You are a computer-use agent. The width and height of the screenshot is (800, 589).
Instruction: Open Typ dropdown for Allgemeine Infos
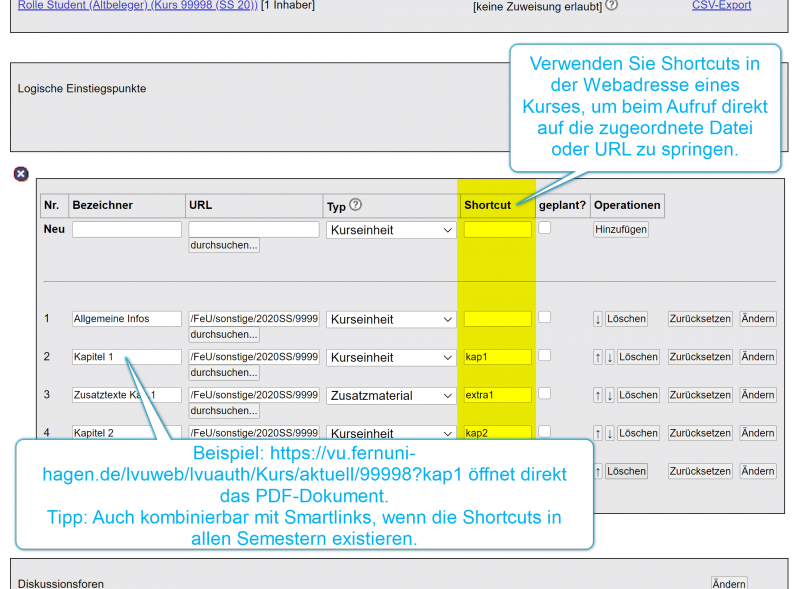click(391, 320)
